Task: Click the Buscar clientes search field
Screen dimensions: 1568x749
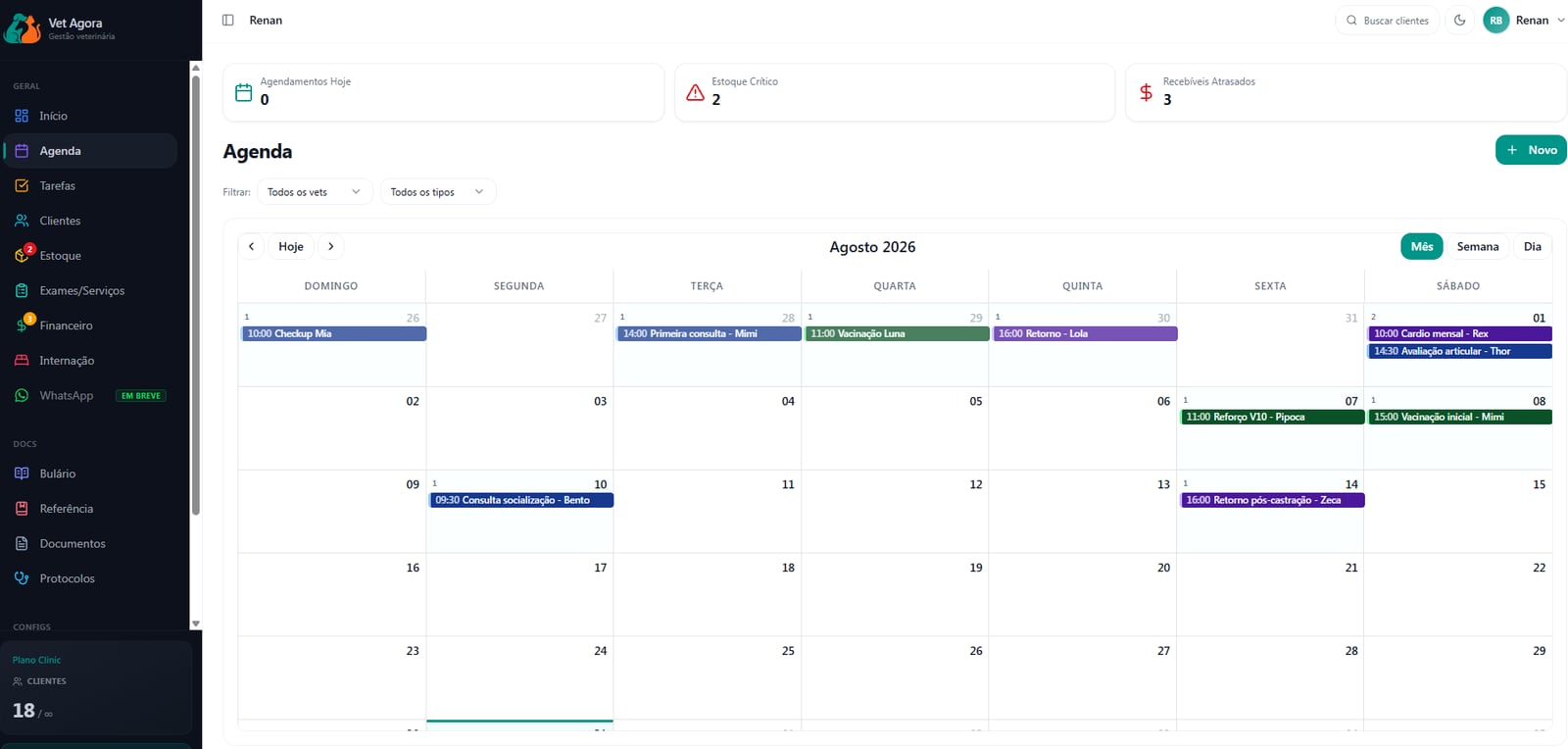Action: tap(1387, 20)
